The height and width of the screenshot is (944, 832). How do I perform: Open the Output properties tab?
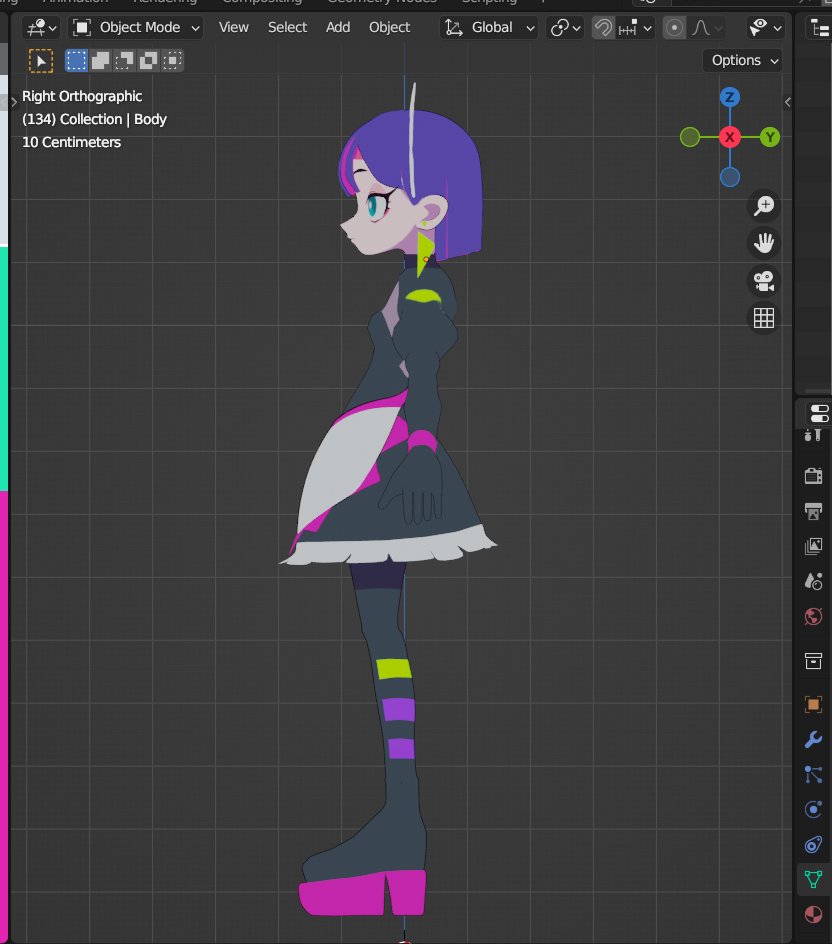pos(813,511)
